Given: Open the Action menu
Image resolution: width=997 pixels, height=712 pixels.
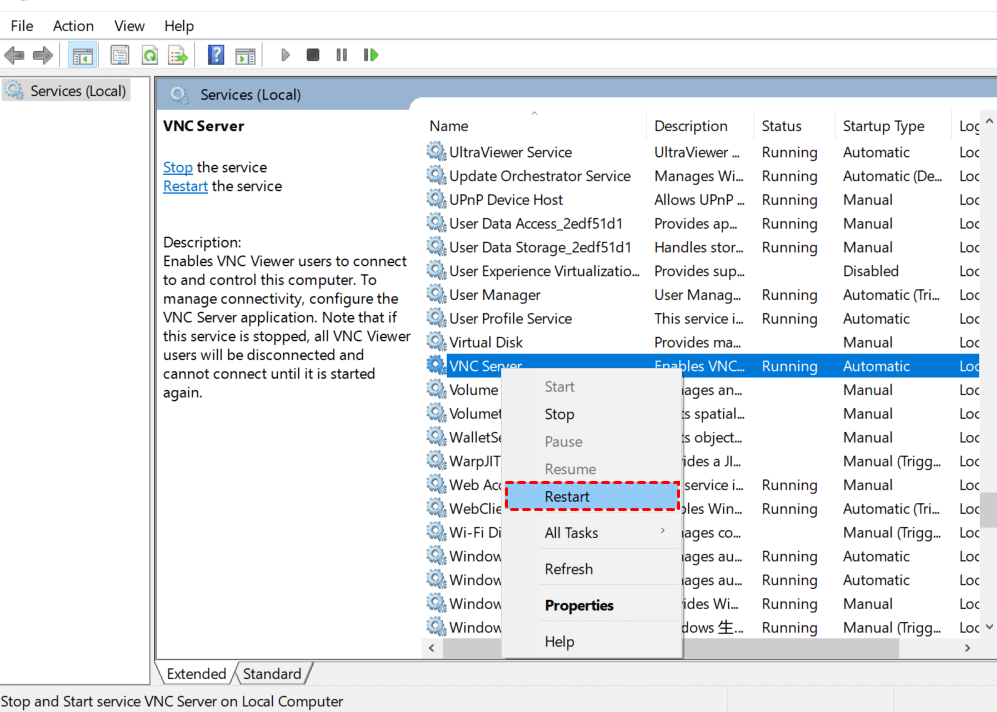Looking at the screenshot, I should click(73, 26).
